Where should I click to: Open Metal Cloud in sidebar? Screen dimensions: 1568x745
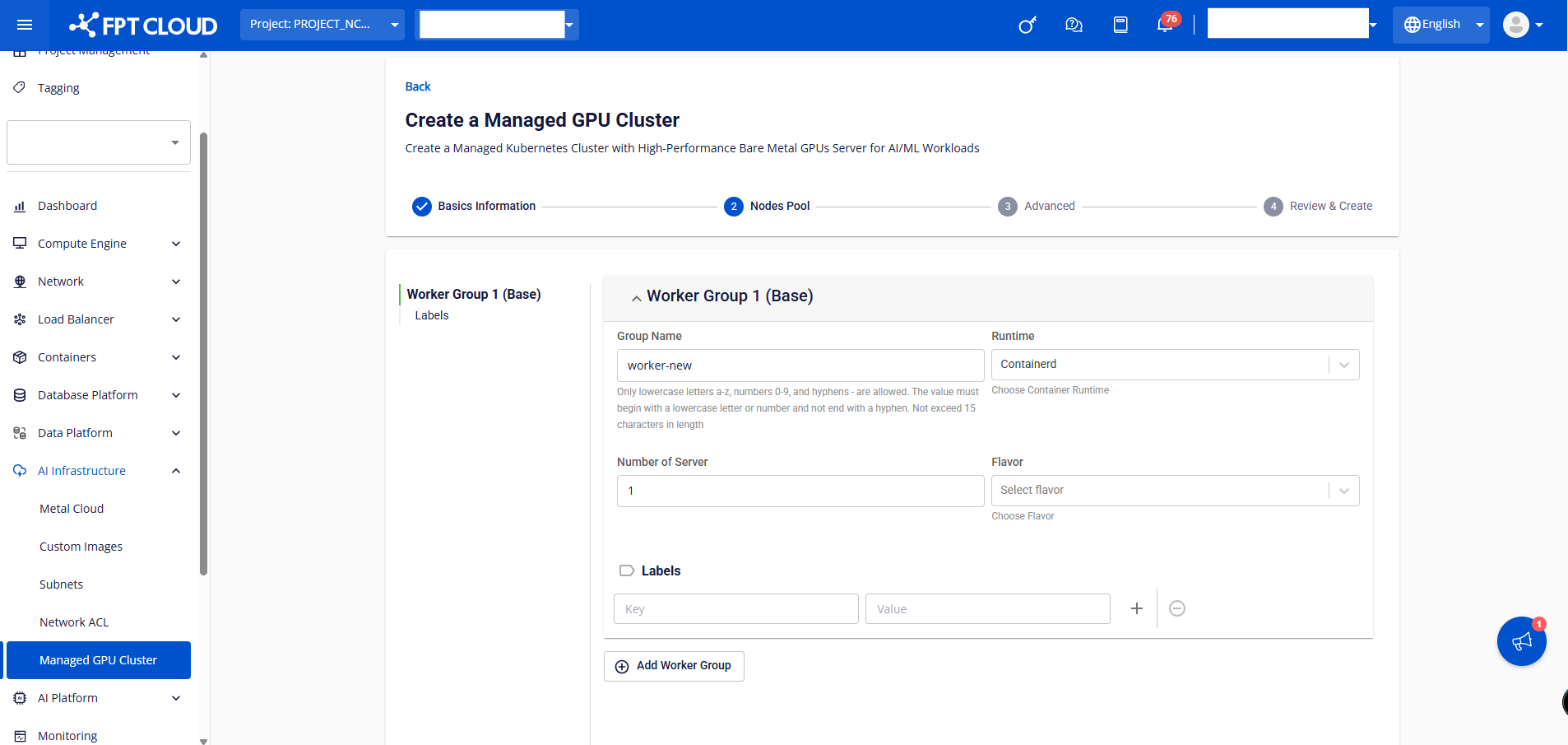pyautogui.click(x=72, y=509)
